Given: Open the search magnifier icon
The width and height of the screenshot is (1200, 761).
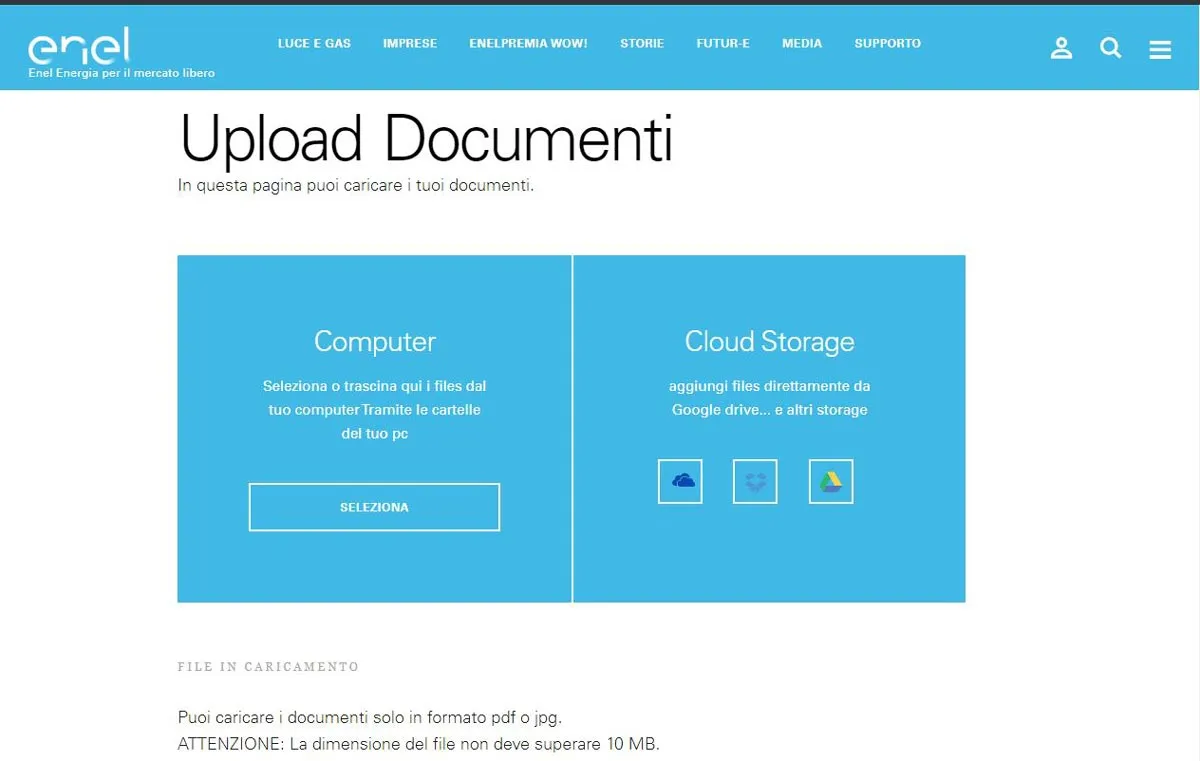Looking at the screenshot, I should pyautogui.click(x=1111, y=48).
